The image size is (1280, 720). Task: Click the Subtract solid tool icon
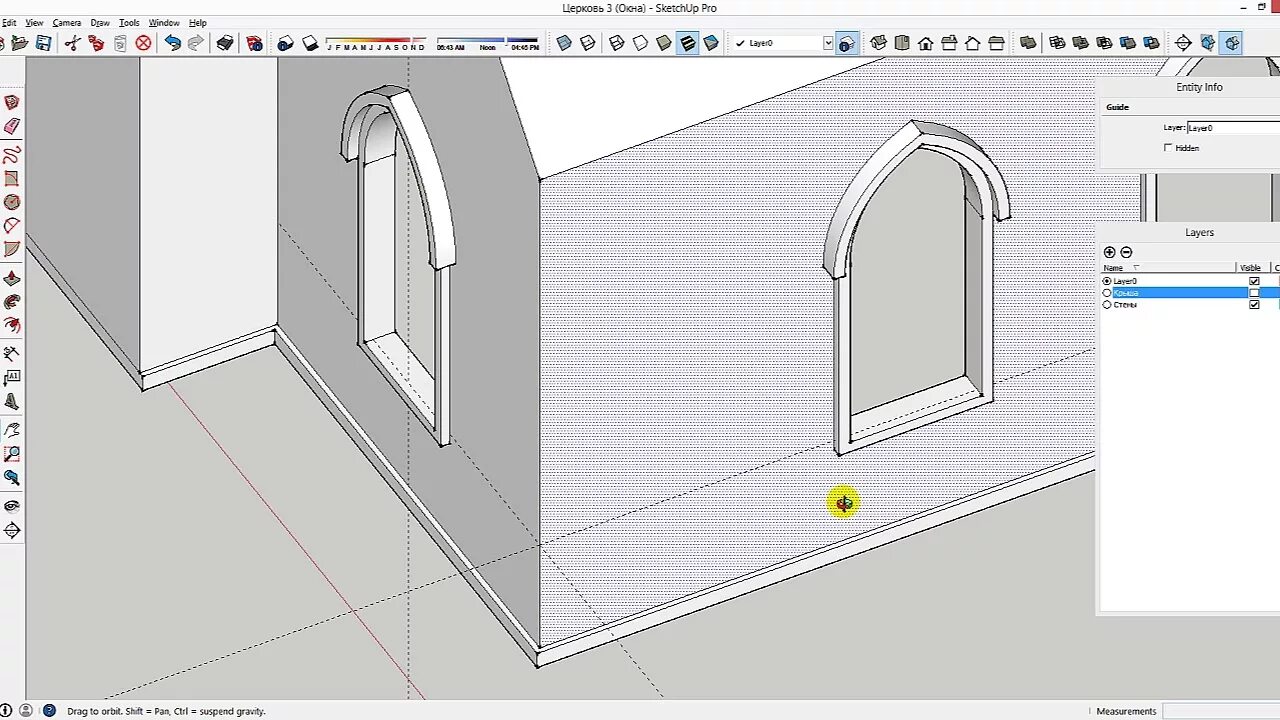[x=1104, y=43]
